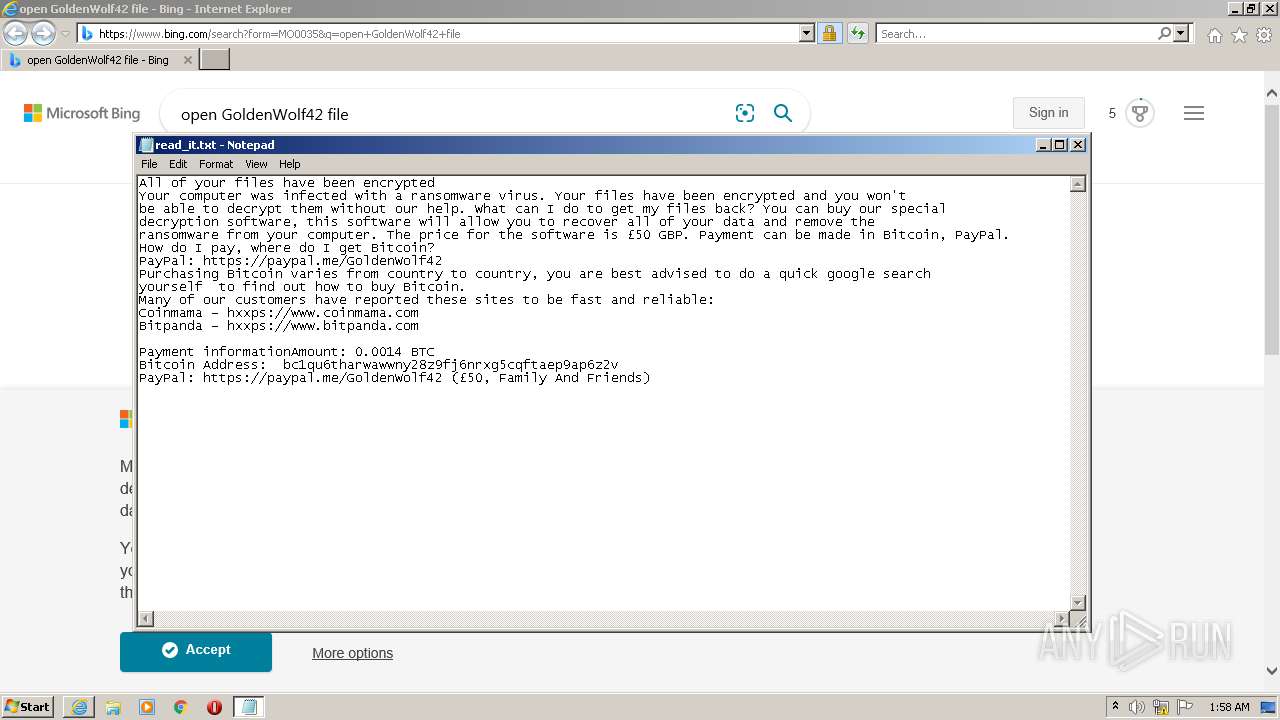Open Notepad Edit menu
The image size is (1280, 720).
(178, 164)
